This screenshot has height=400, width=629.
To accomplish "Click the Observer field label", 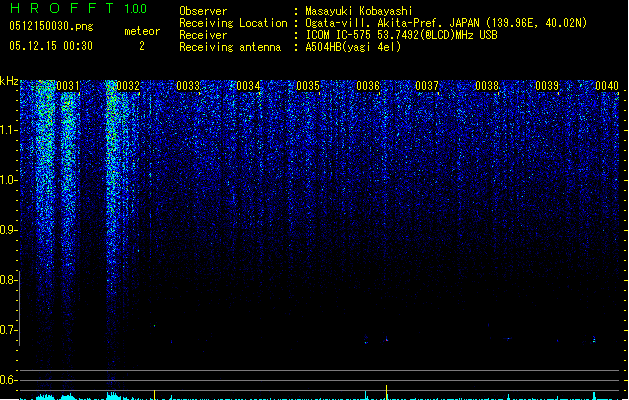I will tap(203, 11).
